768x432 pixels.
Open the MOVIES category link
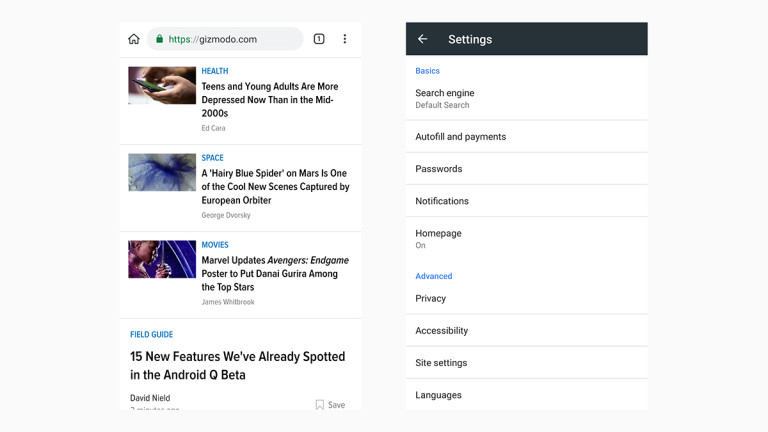pyautogui.click(x=215, y=245)
